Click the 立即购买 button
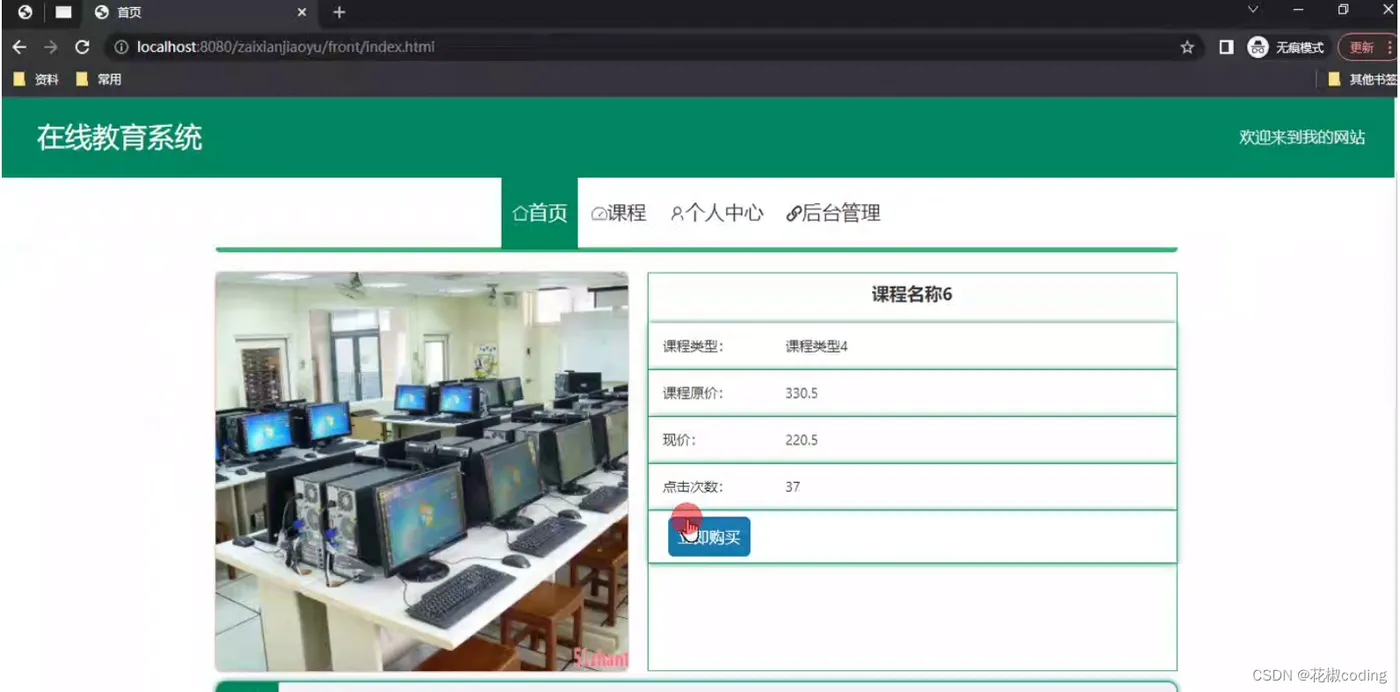This screenshot has height=692, width=1400. click(709, 537)
